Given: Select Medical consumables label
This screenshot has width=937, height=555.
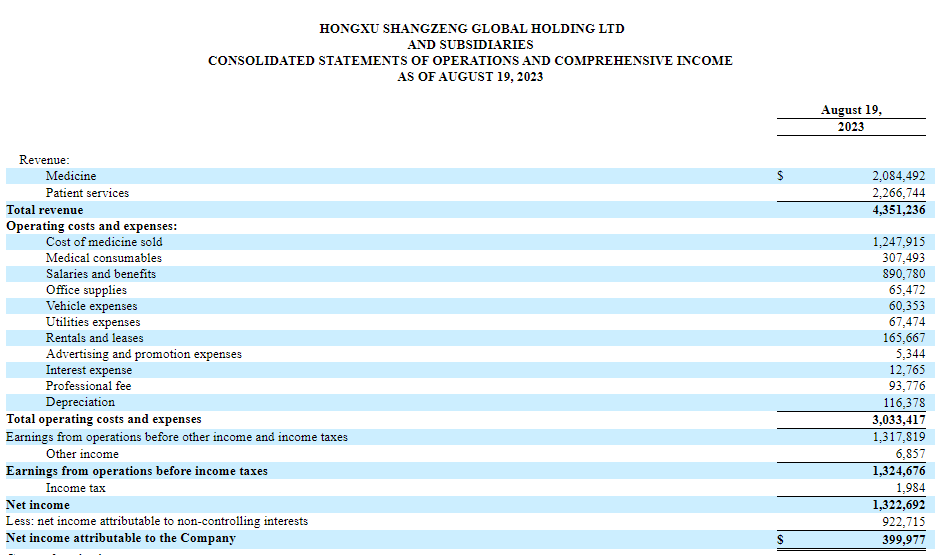Looking at the screenshot, I should point(104,258).
